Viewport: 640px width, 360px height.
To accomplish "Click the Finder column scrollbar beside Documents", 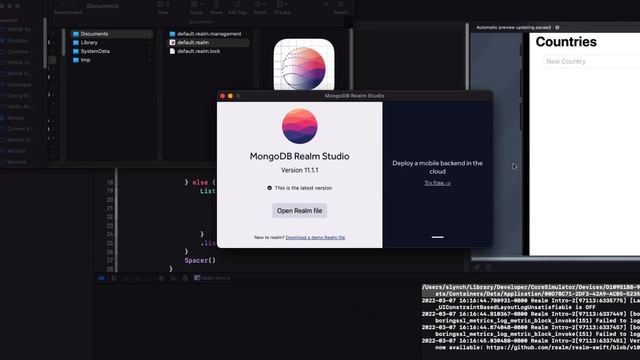I will click(x=64, y=42).
